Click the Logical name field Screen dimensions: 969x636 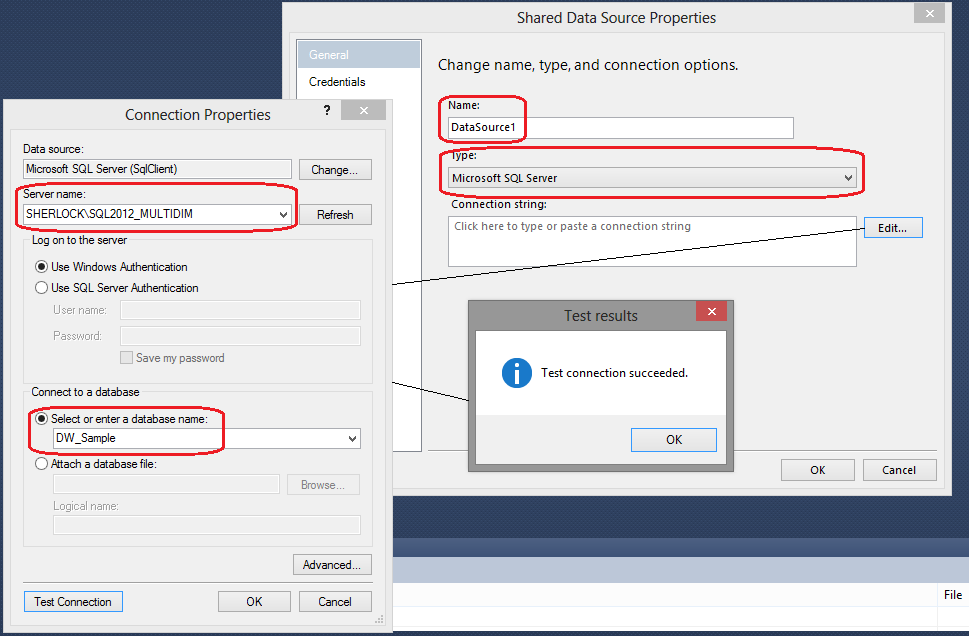point(207,525)
